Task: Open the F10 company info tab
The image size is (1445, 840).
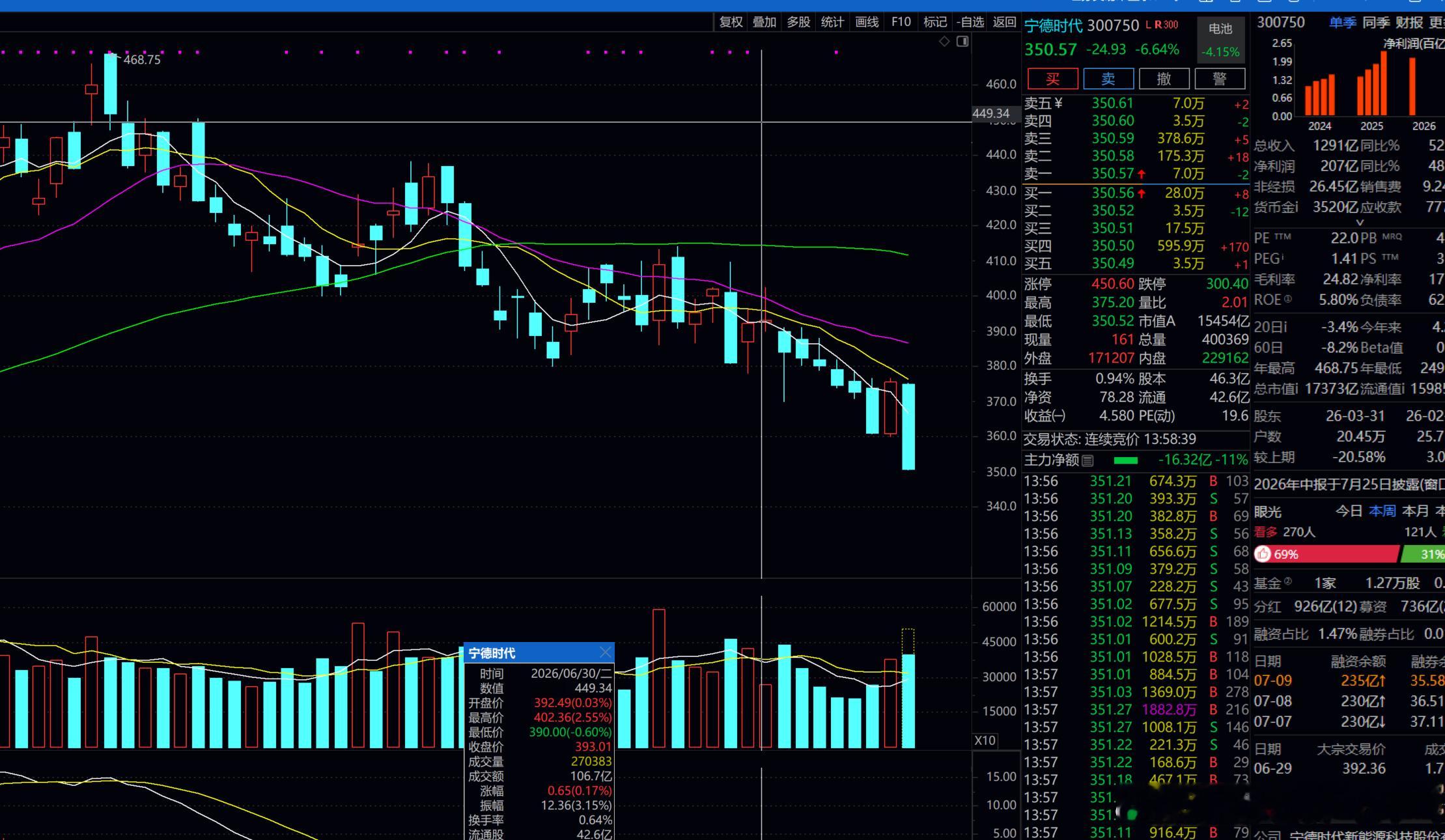Action: click(x=901, y=22)
